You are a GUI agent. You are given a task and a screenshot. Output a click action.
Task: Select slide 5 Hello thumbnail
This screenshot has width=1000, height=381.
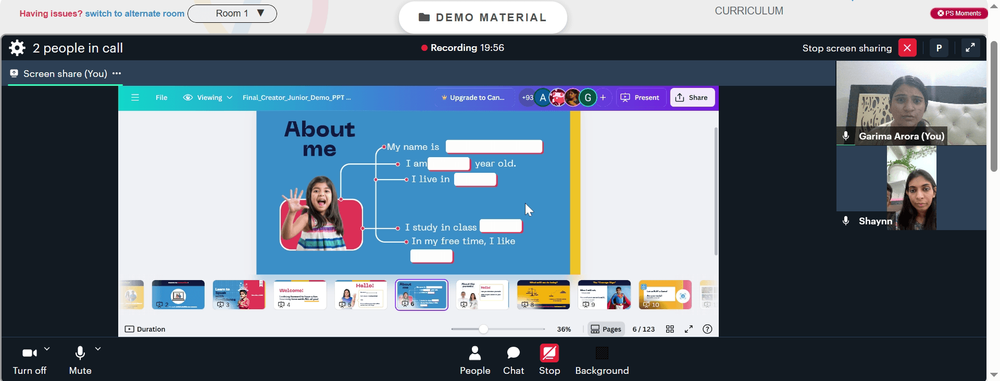pyautogui.click(x=361, y=295)
